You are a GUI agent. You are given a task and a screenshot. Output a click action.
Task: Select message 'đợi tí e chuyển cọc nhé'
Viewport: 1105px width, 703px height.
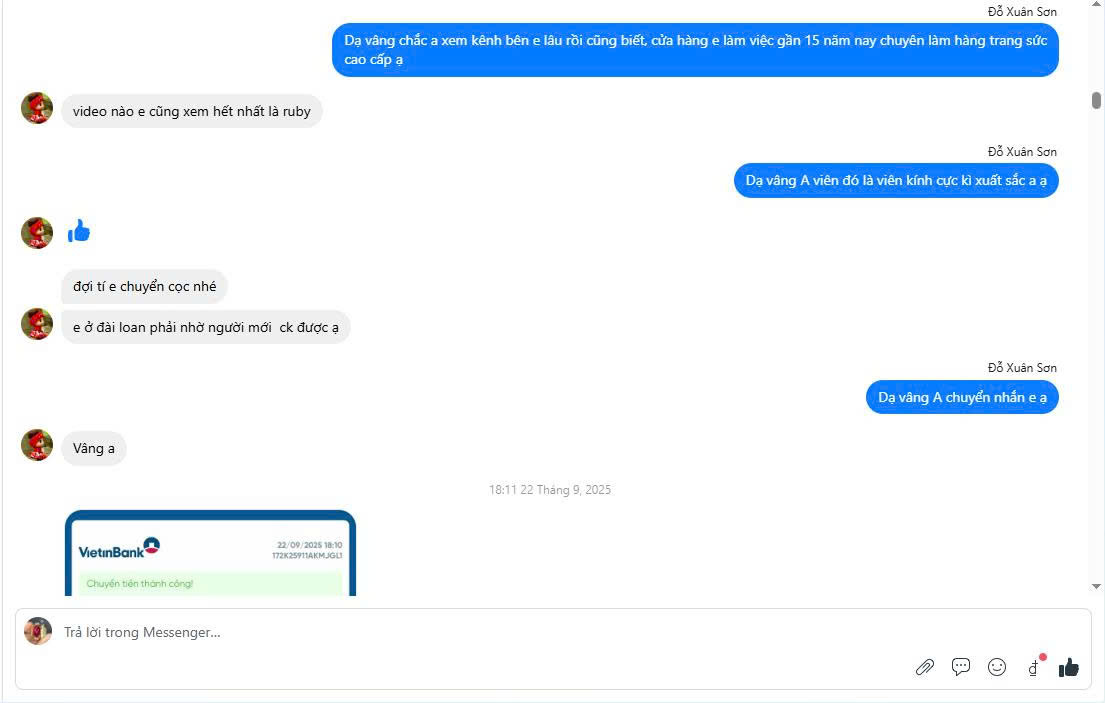pyautogui.click(x=144, y=287)
